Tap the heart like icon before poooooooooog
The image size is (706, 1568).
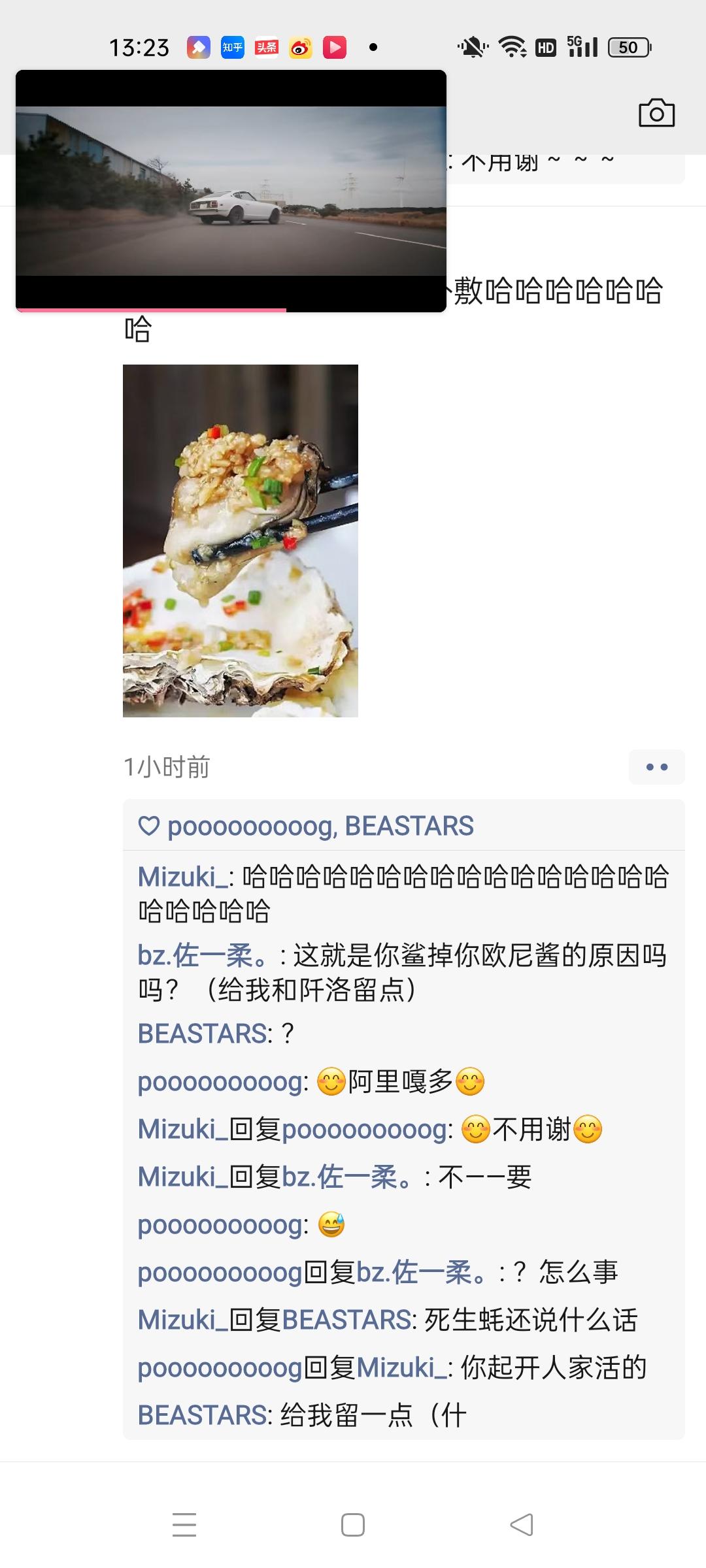[x=149, y=826]
